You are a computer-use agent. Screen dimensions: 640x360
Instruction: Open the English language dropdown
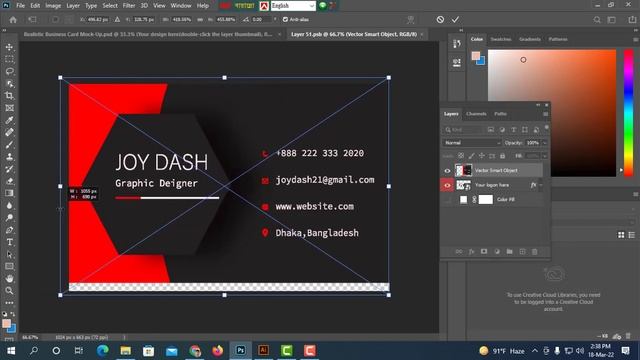293,6
